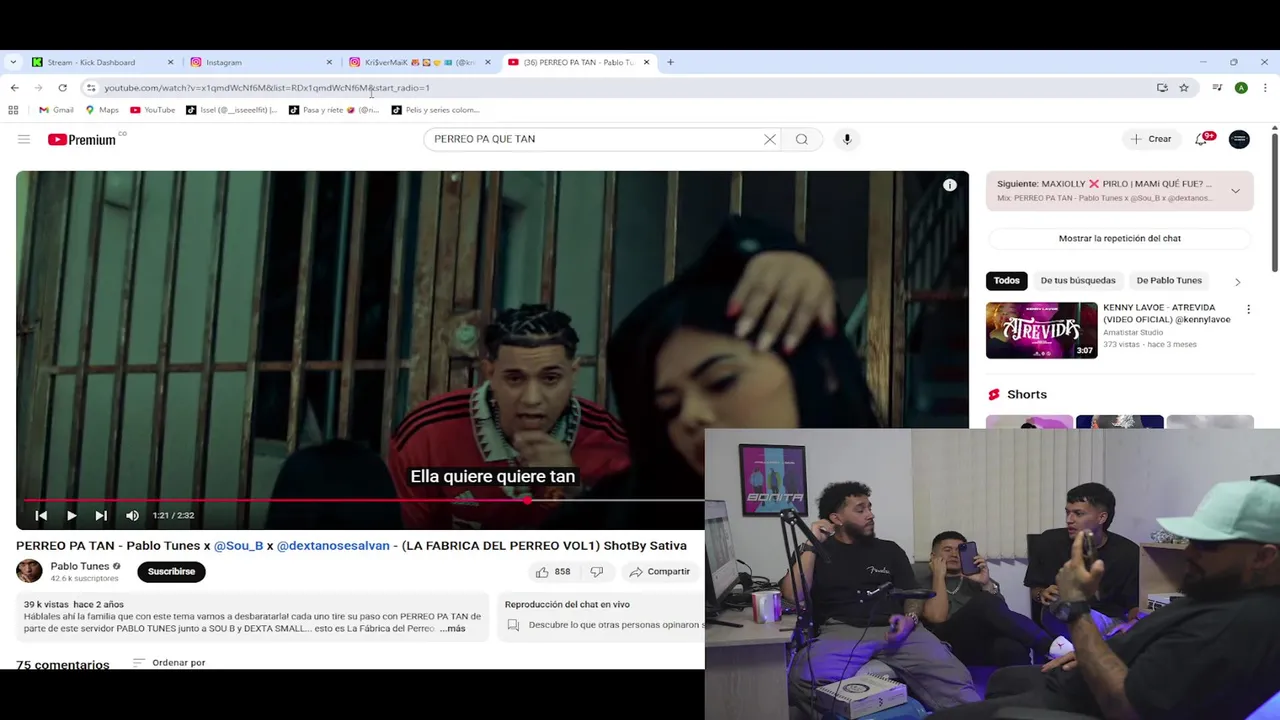Mute the video volume speaker
The image size is (1280, 720).
(x=132, y=515)
